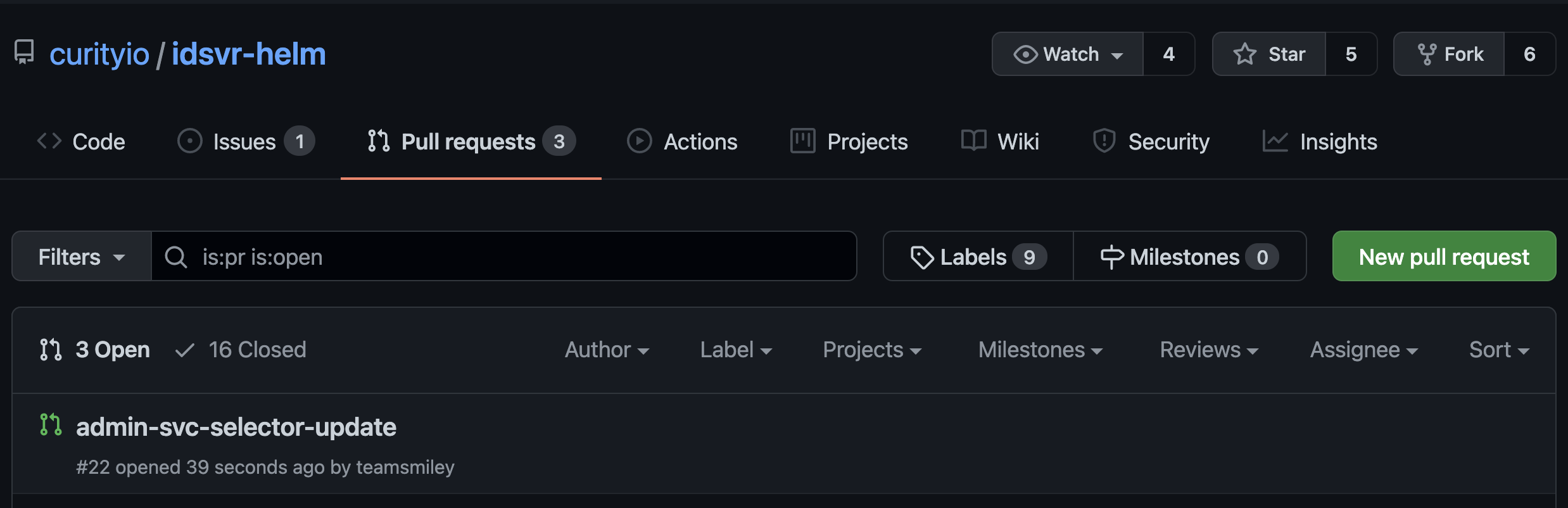Show the 16 Closed pull requests

coord(241,350)
